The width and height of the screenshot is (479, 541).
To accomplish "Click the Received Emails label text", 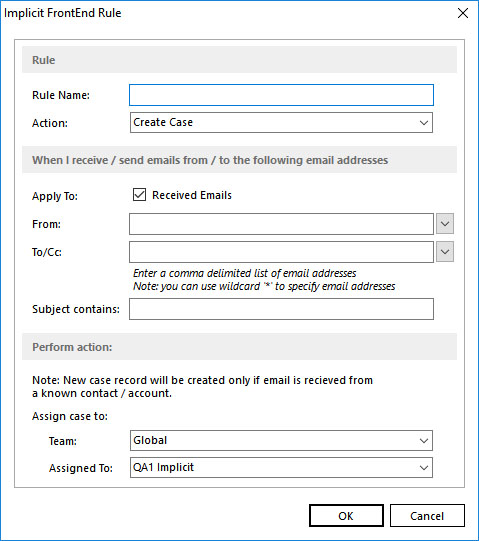I will coord(192,195).
